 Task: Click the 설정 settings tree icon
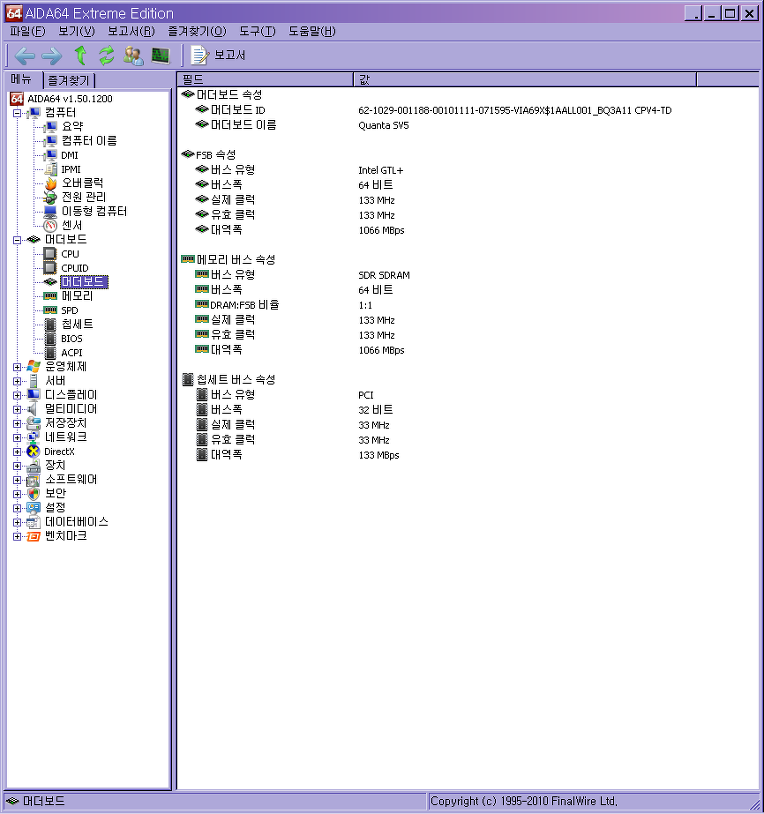34,508
